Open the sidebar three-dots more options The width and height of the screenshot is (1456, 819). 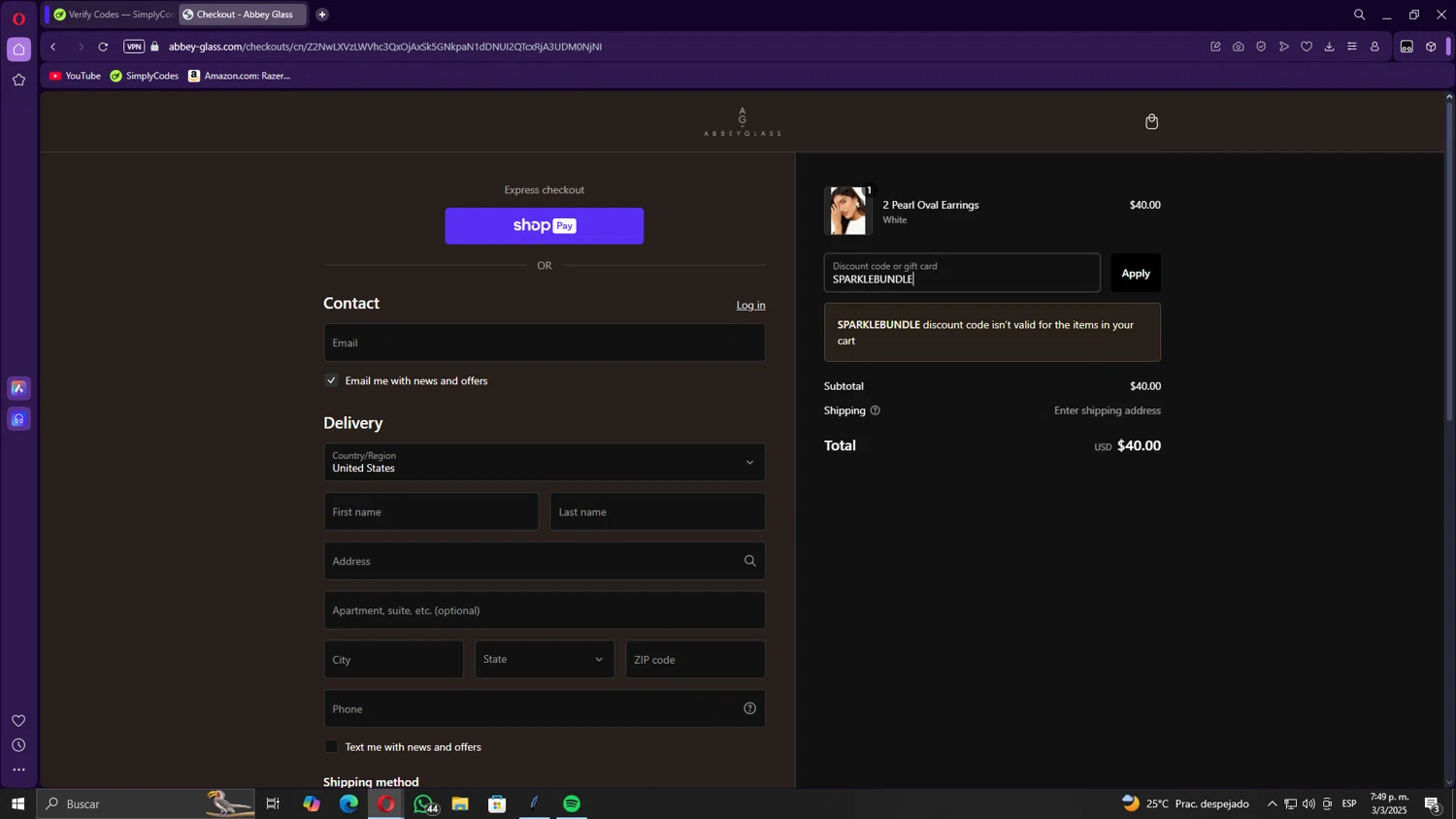[18, 770]
